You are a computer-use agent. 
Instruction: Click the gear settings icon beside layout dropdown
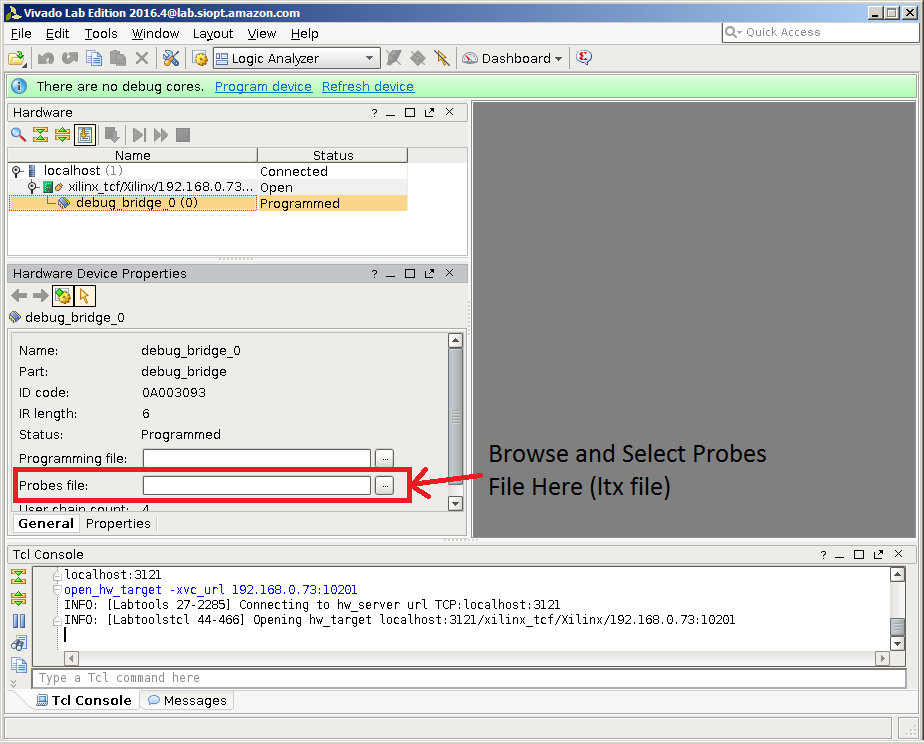pos(200,58)
